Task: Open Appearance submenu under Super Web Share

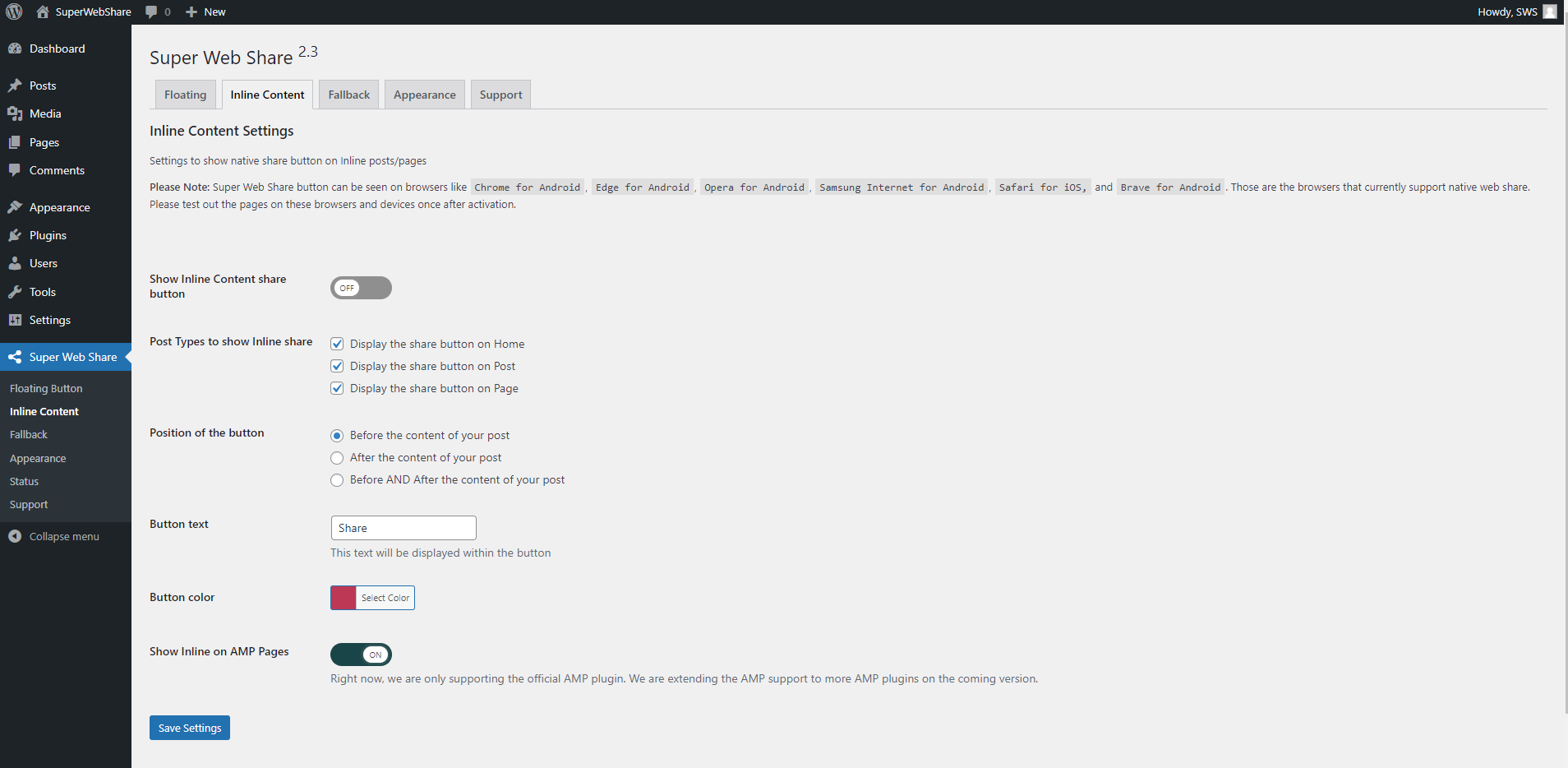Action: point(38,458)
